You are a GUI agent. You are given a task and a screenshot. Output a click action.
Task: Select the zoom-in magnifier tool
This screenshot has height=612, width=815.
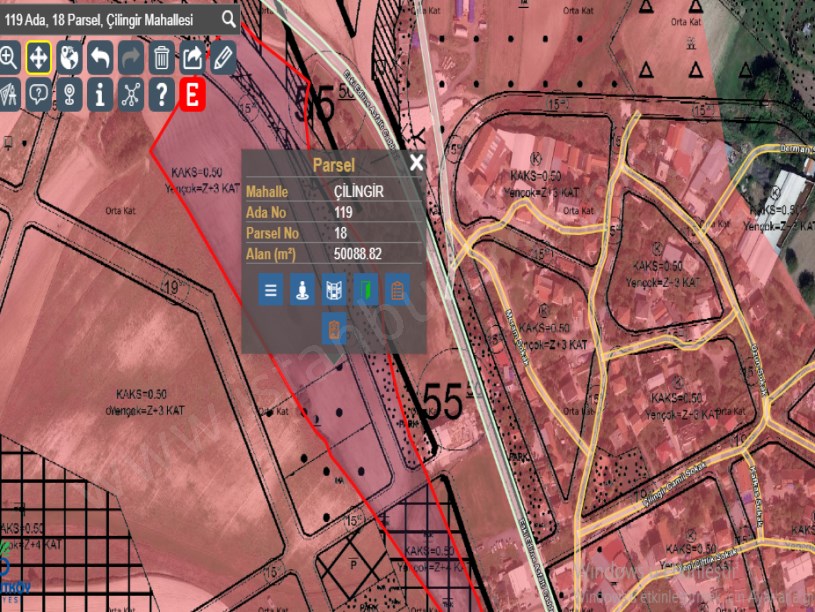8,58
